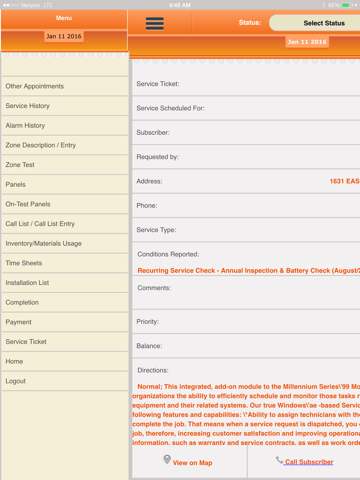The image size is (360, 480).
Task: Tap the 'Address:' row label
Action: (x=149, y=181)
